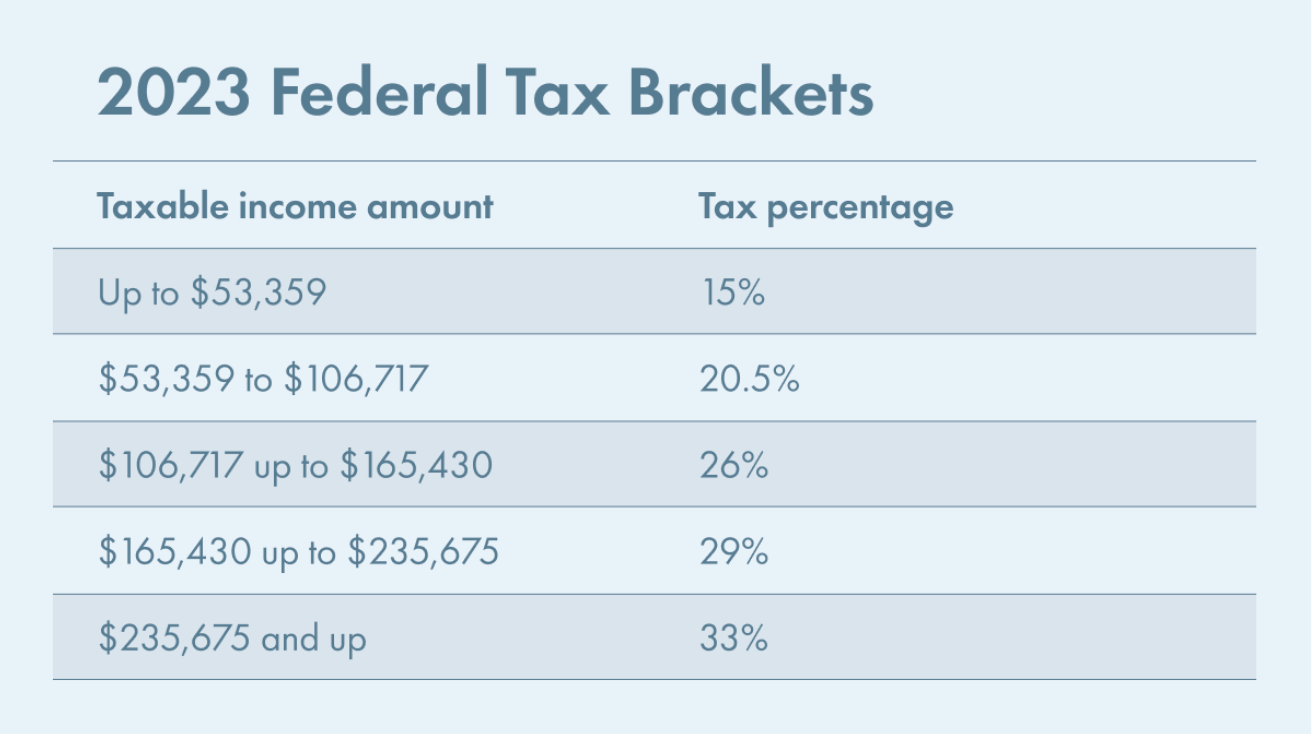Click the year "2023" in the heading
Viewport: 1312px width, 734px height.
[x=172, y=94]
